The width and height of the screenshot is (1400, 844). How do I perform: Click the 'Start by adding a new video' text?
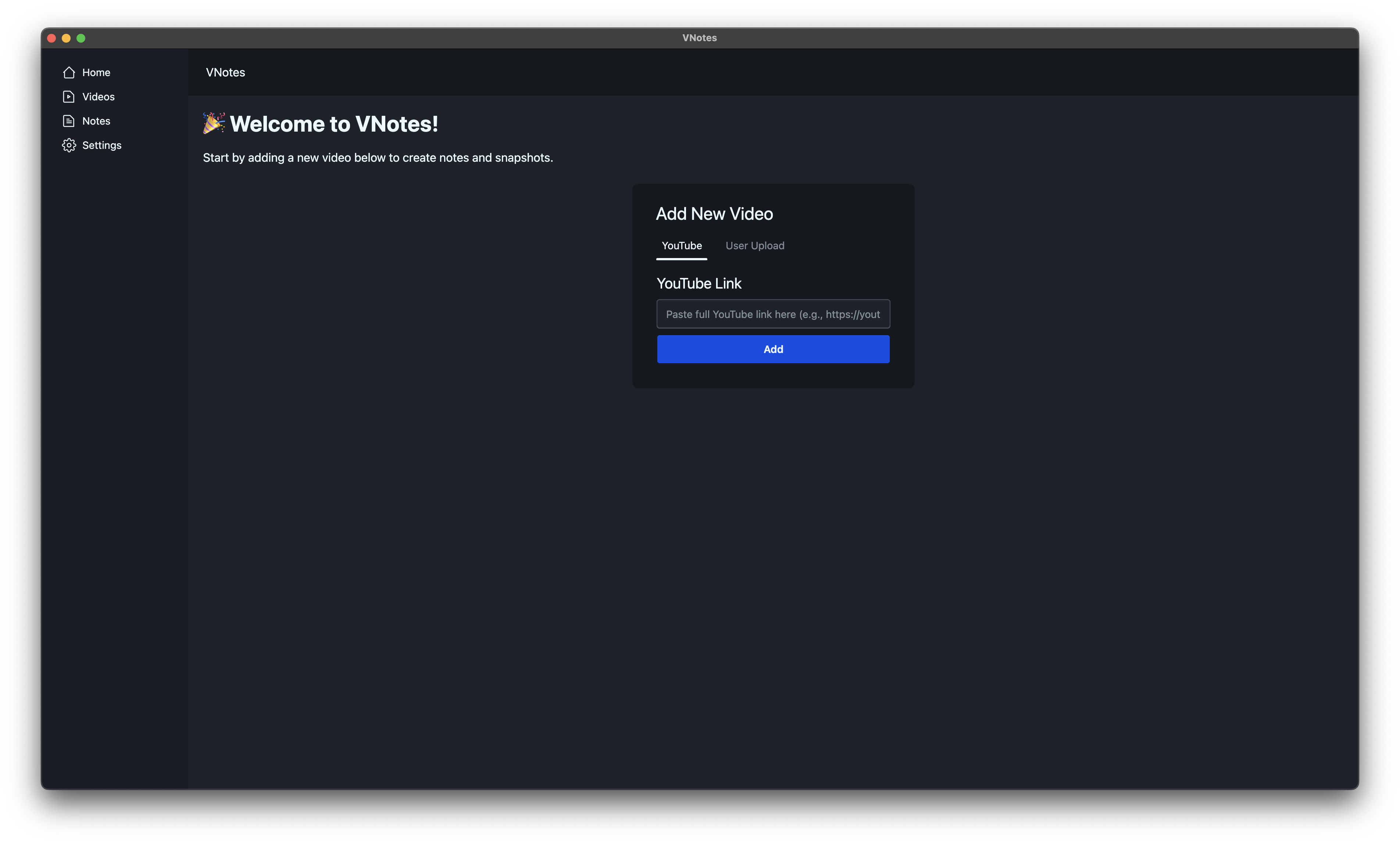[378, 158]
